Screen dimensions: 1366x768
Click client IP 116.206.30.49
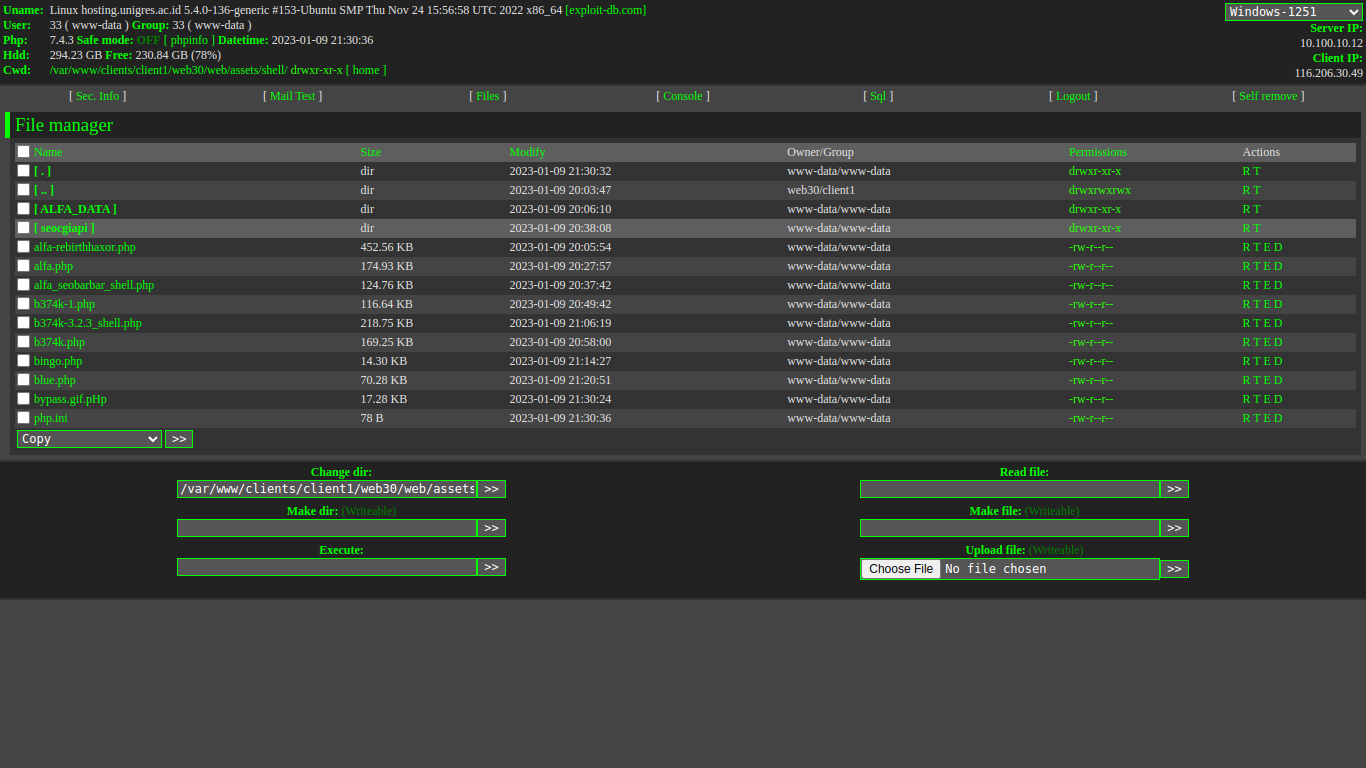(x=1329, y=73)
